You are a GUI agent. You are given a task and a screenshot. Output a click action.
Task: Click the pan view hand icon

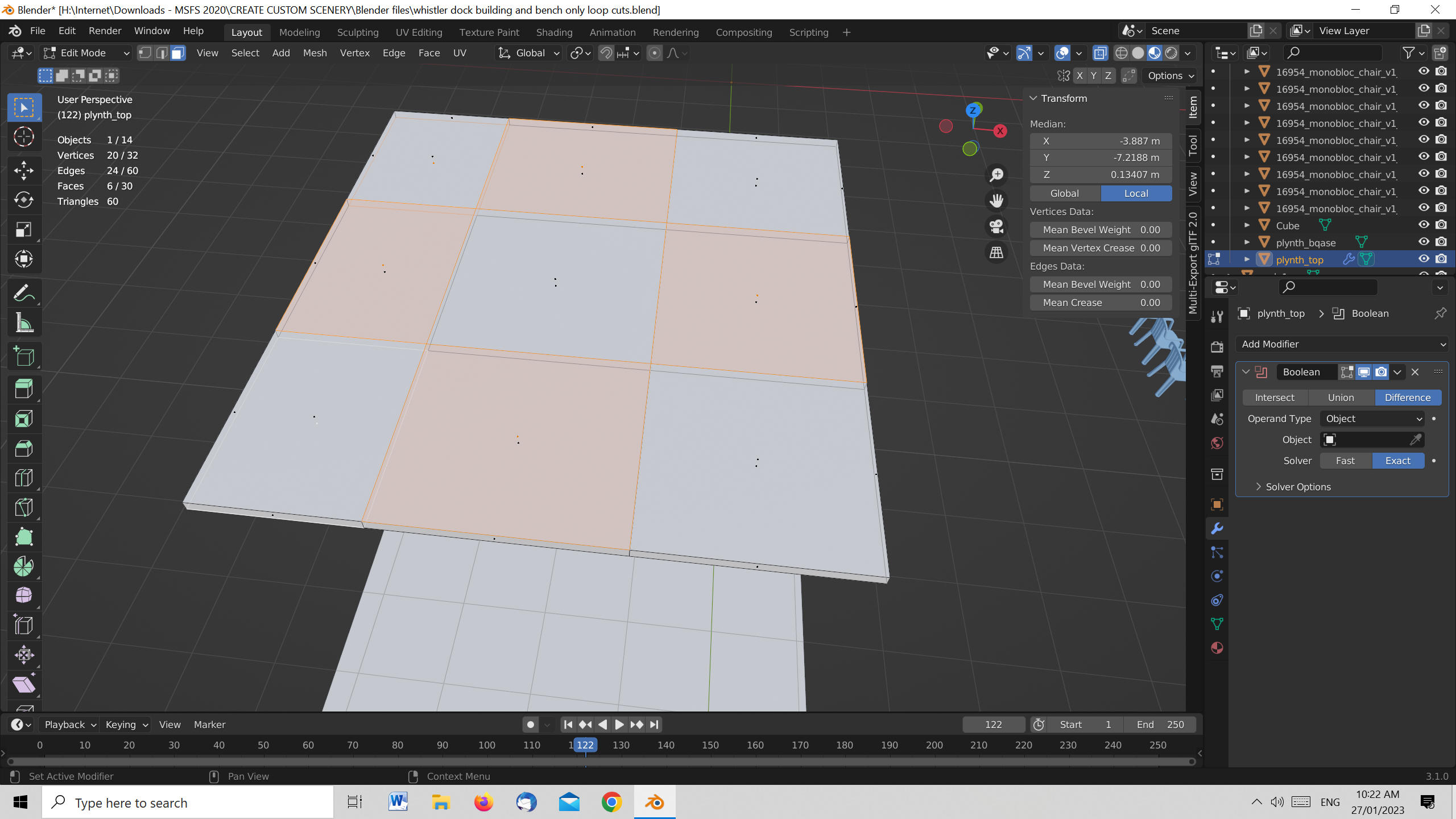[x=996, y=200]
